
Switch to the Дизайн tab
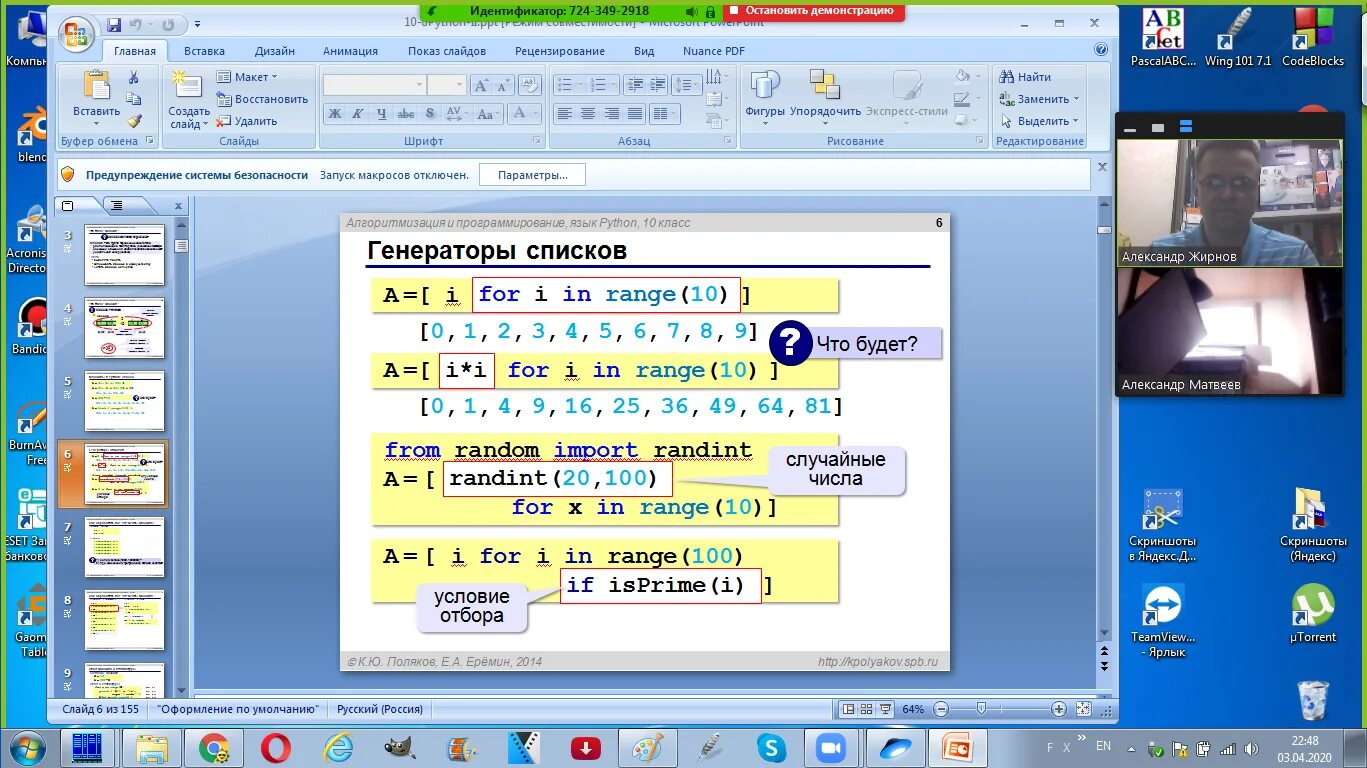[274, 51]
